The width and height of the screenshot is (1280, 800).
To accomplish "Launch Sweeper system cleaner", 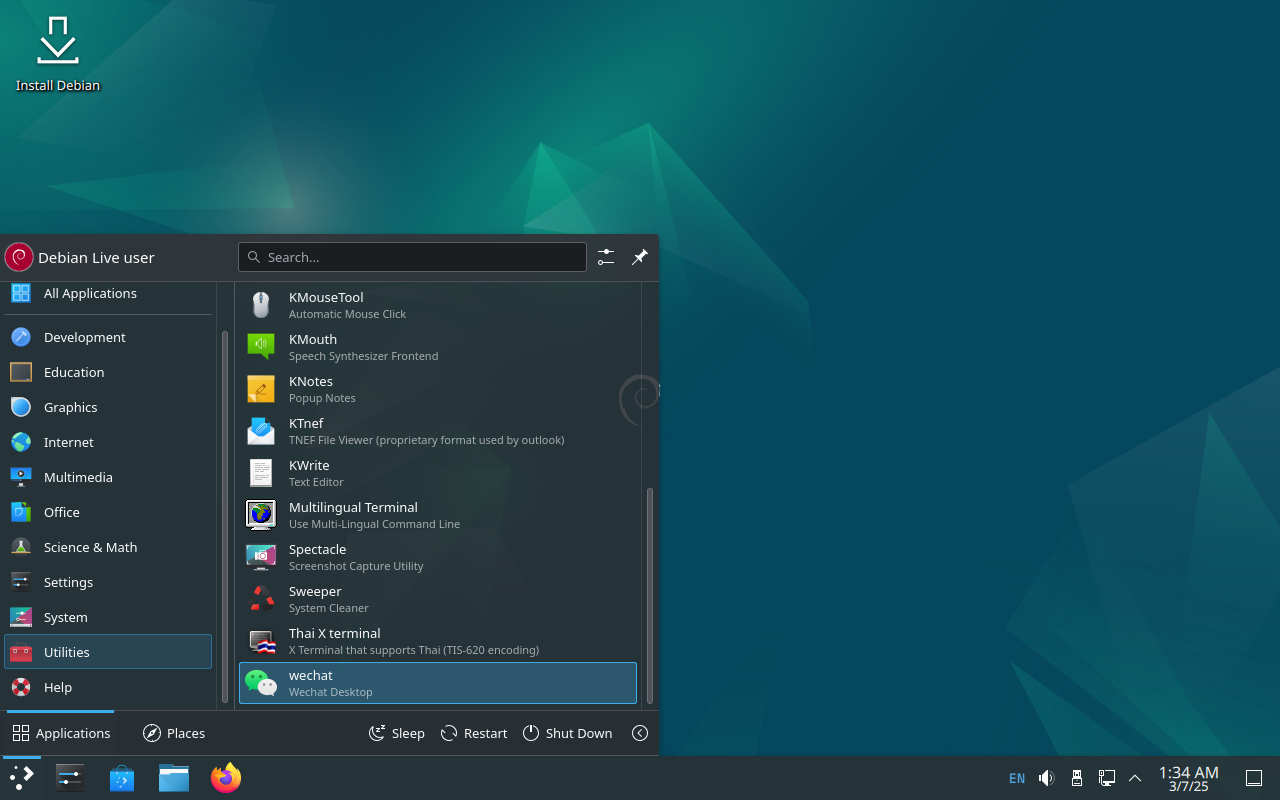I will (438, 599).
